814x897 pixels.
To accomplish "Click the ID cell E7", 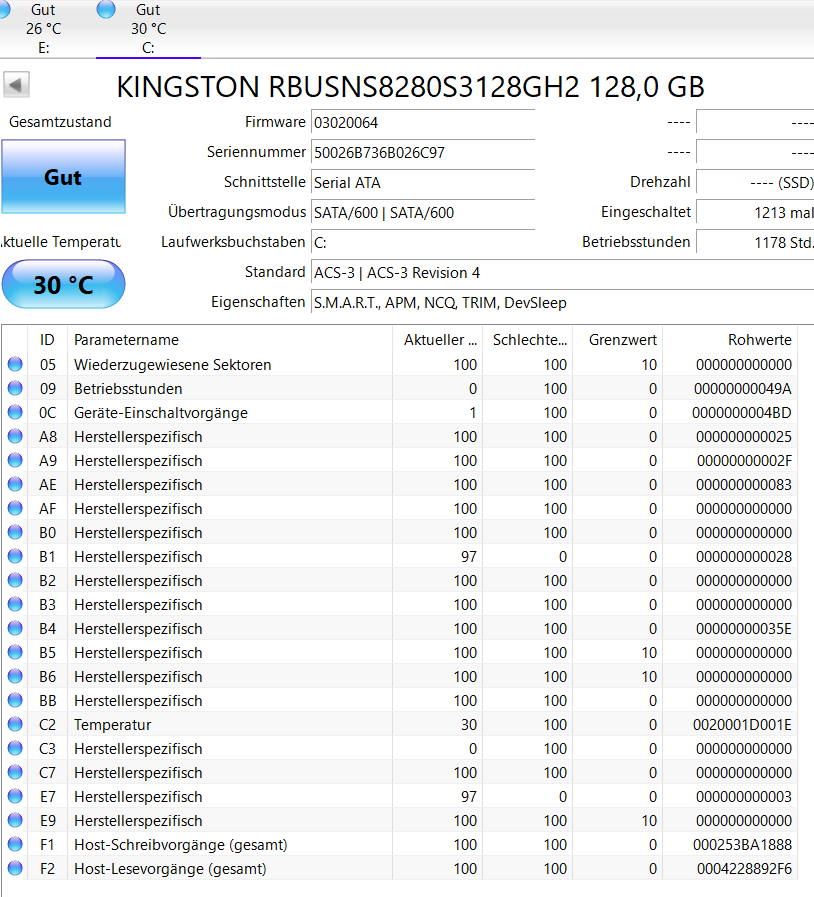I will click(x=47, y=797).
